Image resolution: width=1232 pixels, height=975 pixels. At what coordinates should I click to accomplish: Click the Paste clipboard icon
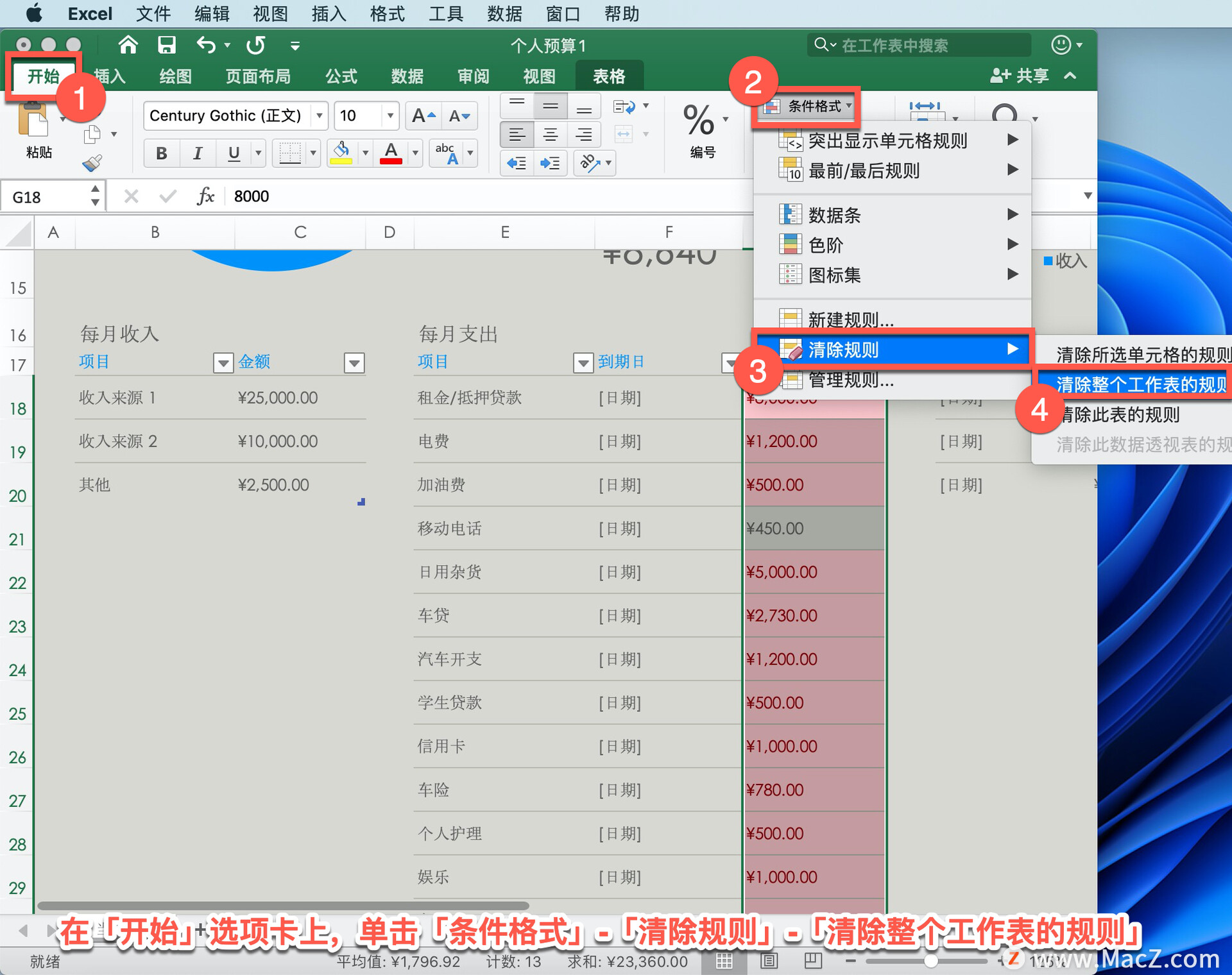tap(33, 121)
